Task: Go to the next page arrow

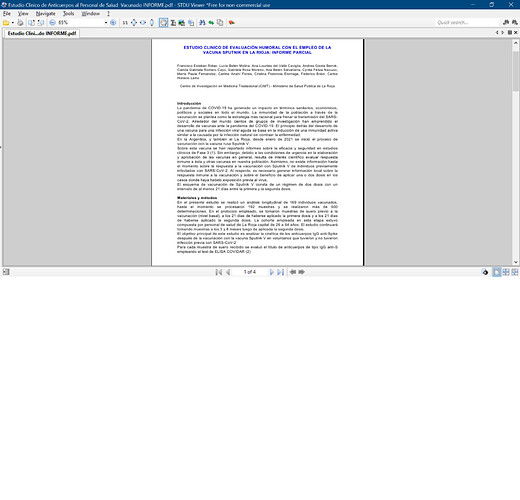Action: [271, 272]
